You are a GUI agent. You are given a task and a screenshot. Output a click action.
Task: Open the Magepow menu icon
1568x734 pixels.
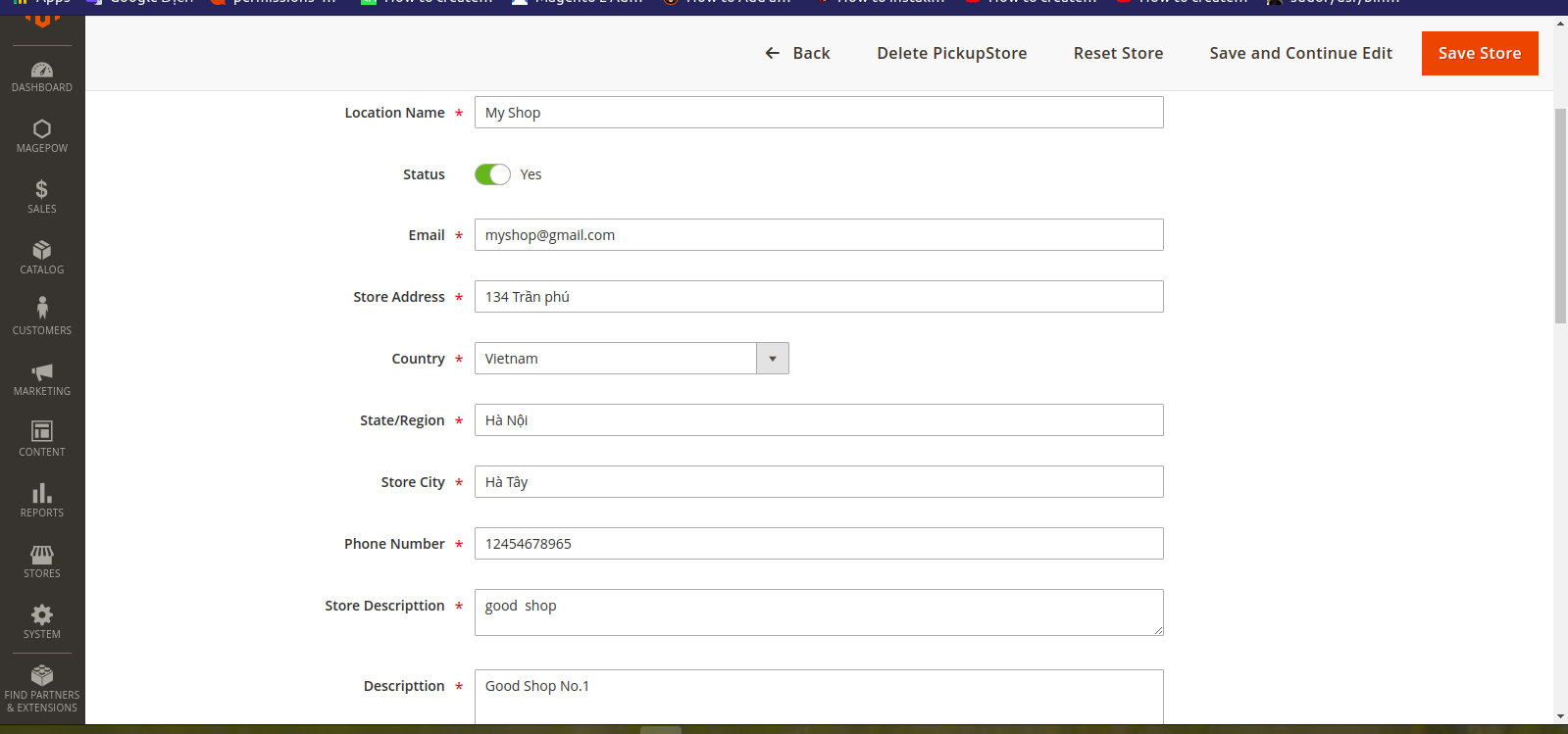(42, 129)
